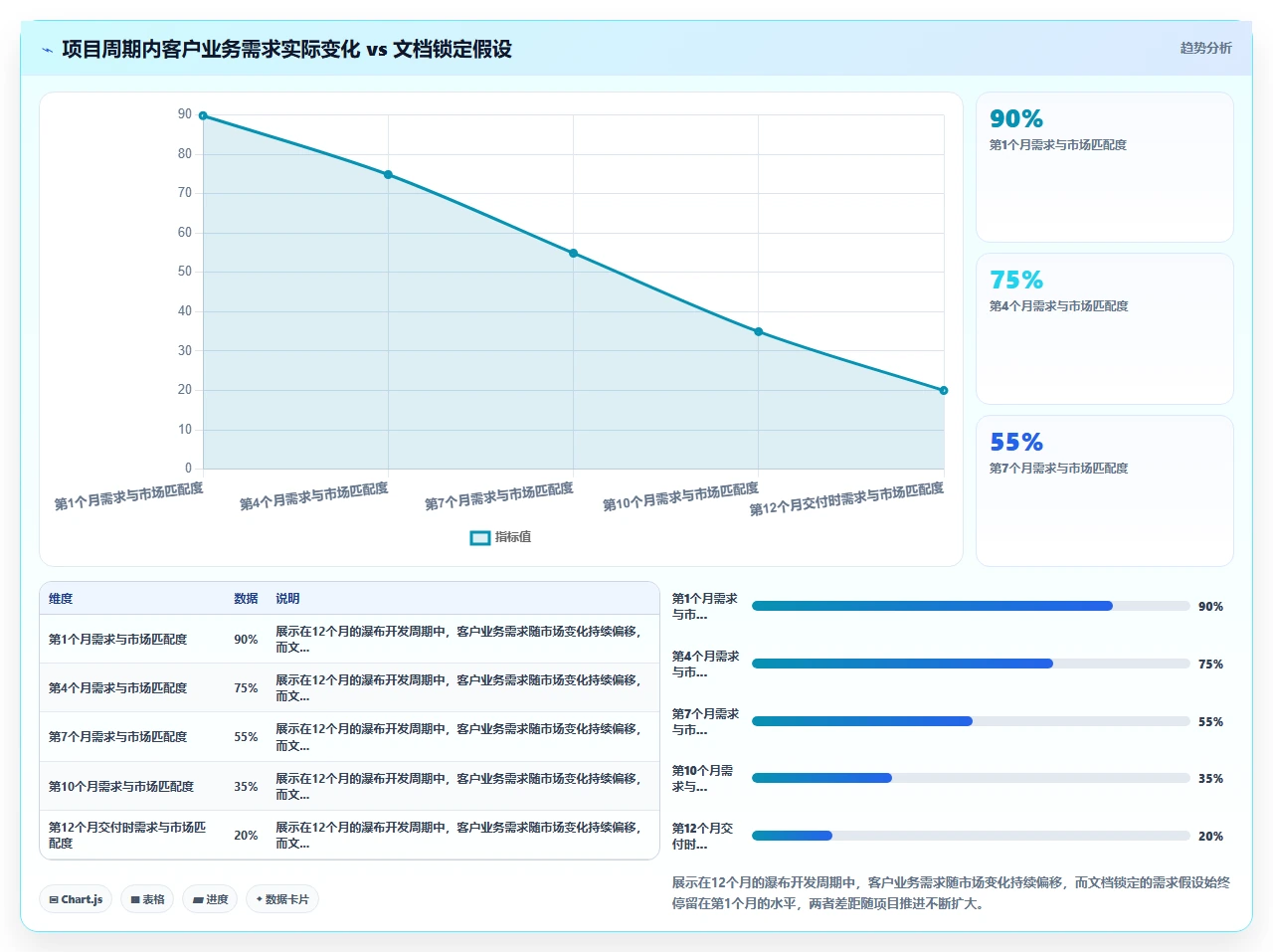1273x952 pixels.
Task: Click the 55% progress bar
Action: (971, 721)
